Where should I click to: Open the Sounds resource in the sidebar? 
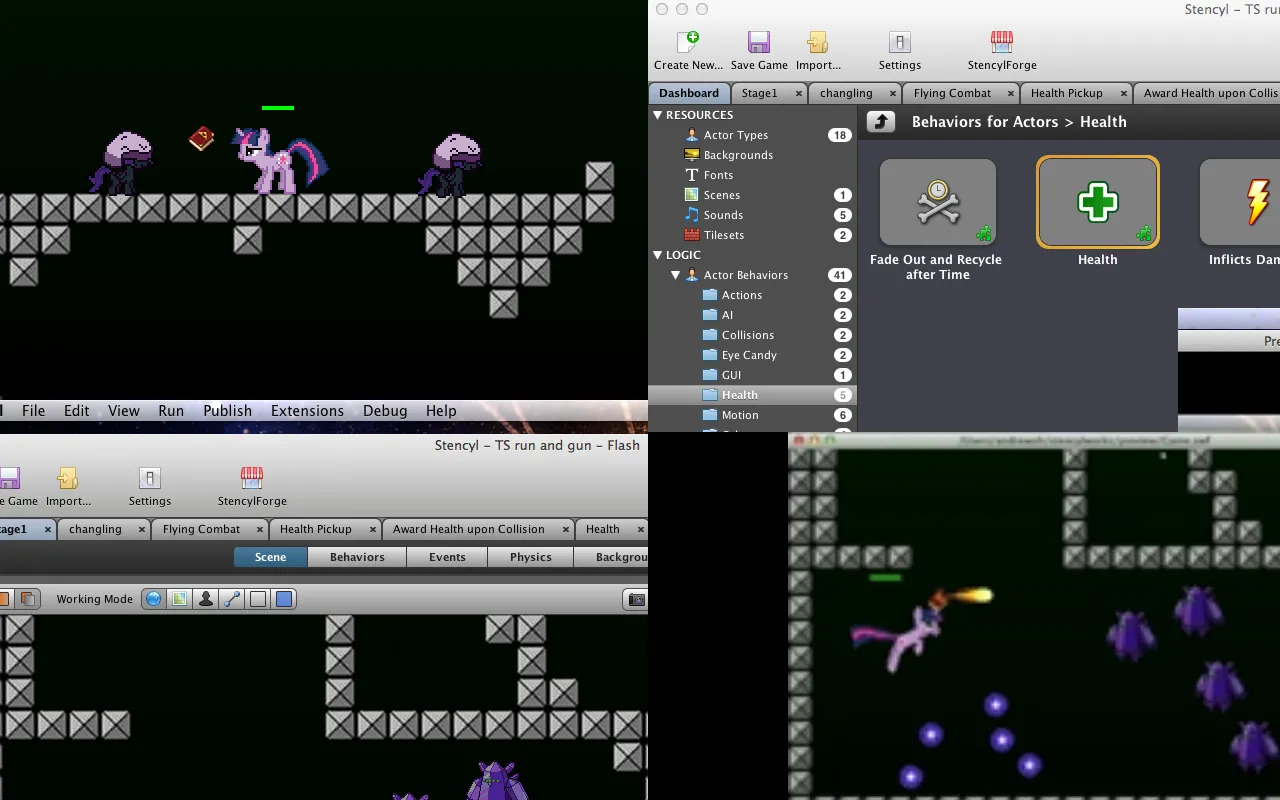tap(723, 215)
